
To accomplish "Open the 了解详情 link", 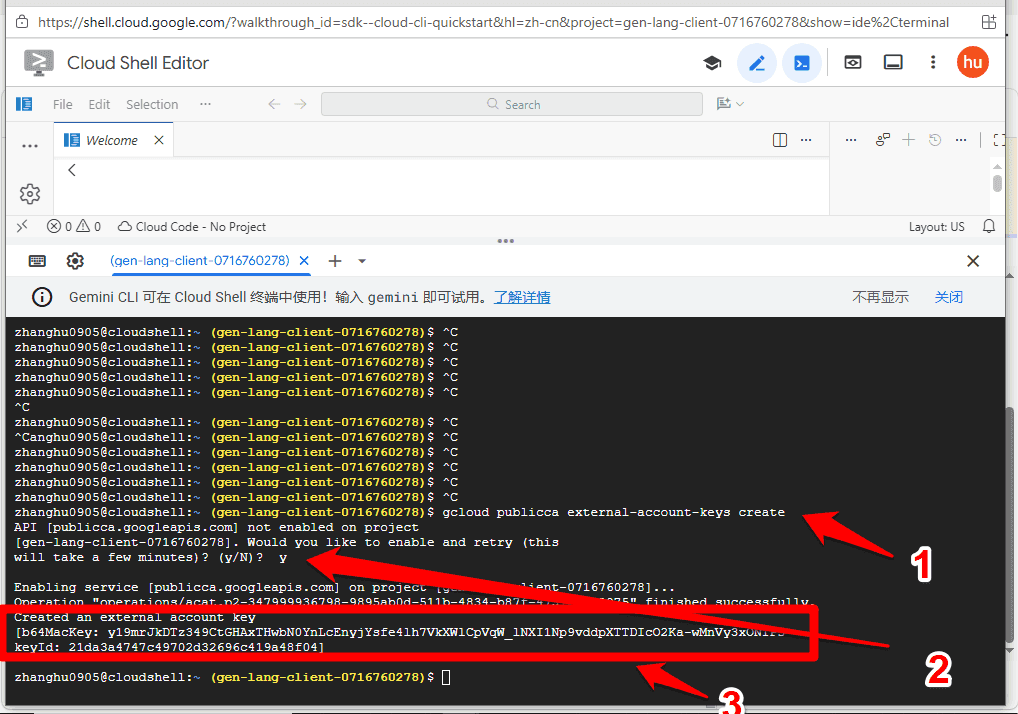I will coord(522,297).
